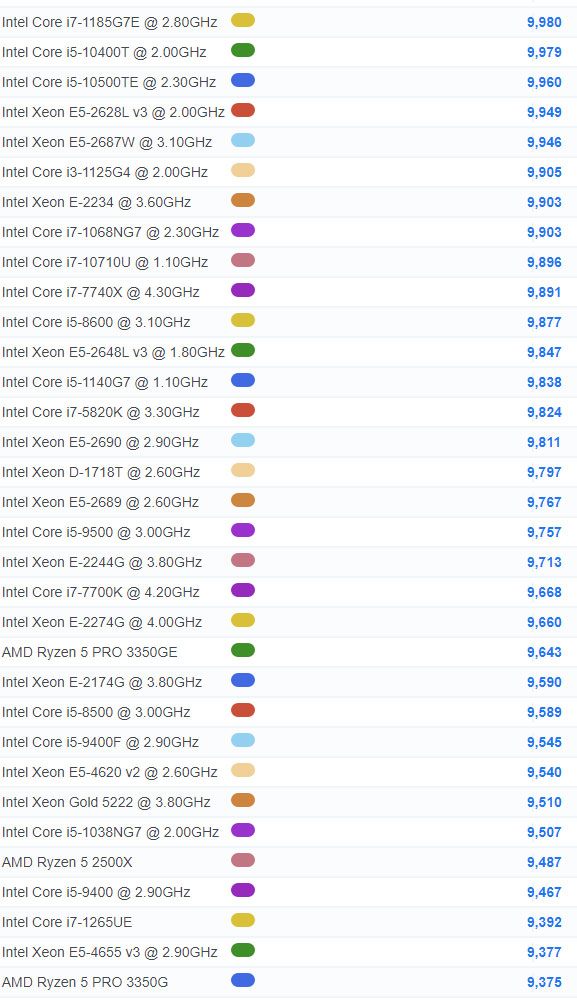The width and height of the screenshot is (577, 1000).
Task: Click score 9,903 for Core i7-1068NG7
Action: tap(544, 232)
